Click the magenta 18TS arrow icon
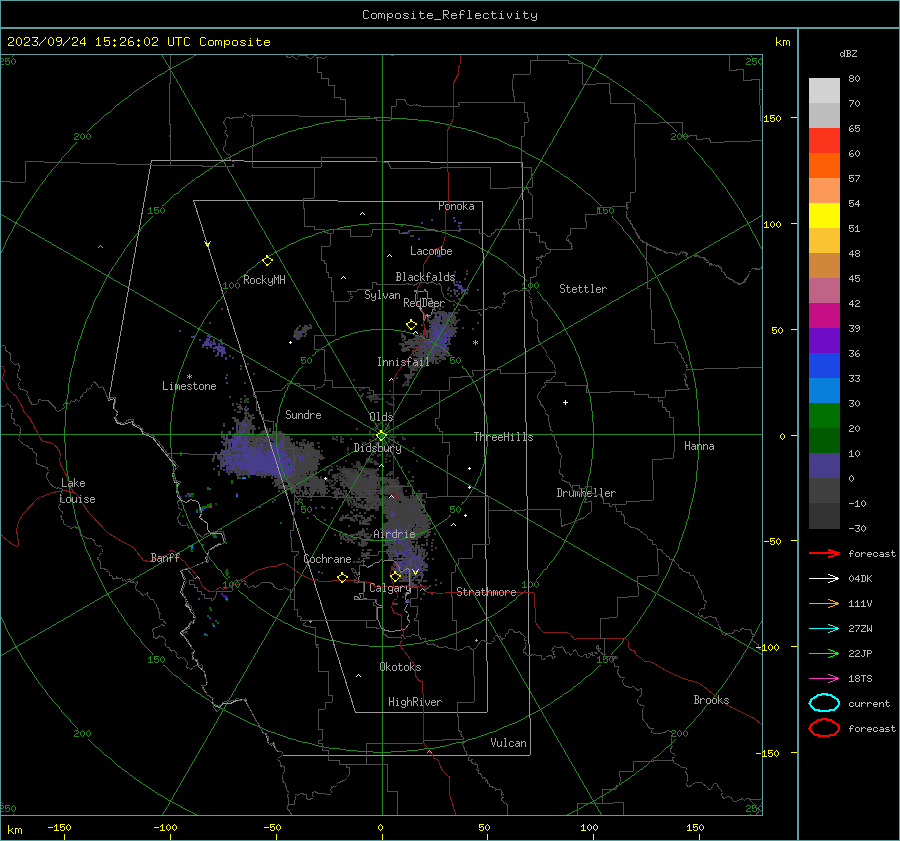Screen dimensions: 900x841 coord(824,679)
